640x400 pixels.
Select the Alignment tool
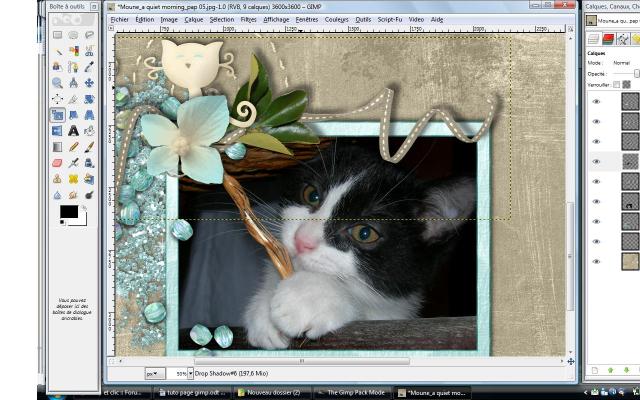point(58,99)
